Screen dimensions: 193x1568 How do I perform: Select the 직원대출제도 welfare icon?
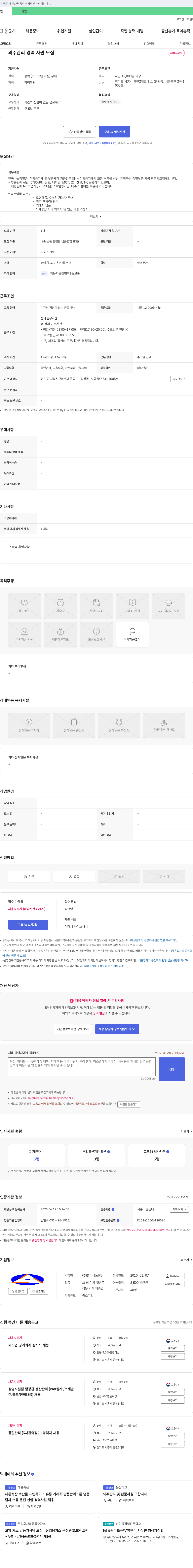[x=60, y=635]
